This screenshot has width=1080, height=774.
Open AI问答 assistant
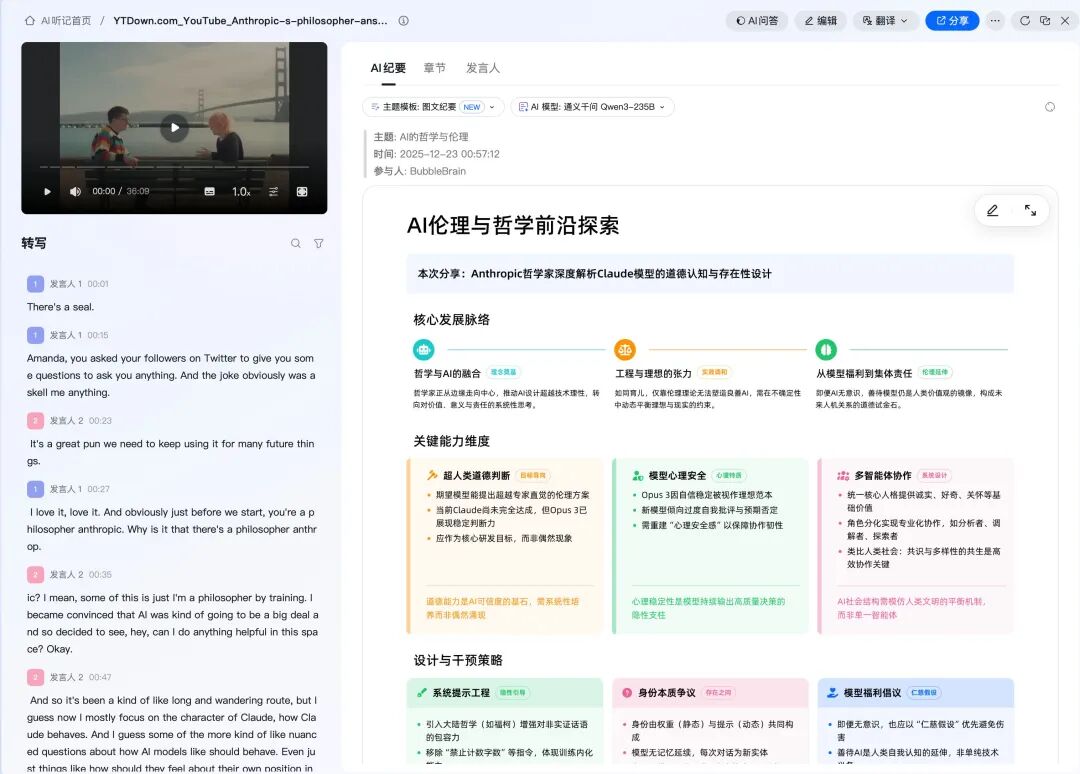pyautogui.click(x=757, y=21)
